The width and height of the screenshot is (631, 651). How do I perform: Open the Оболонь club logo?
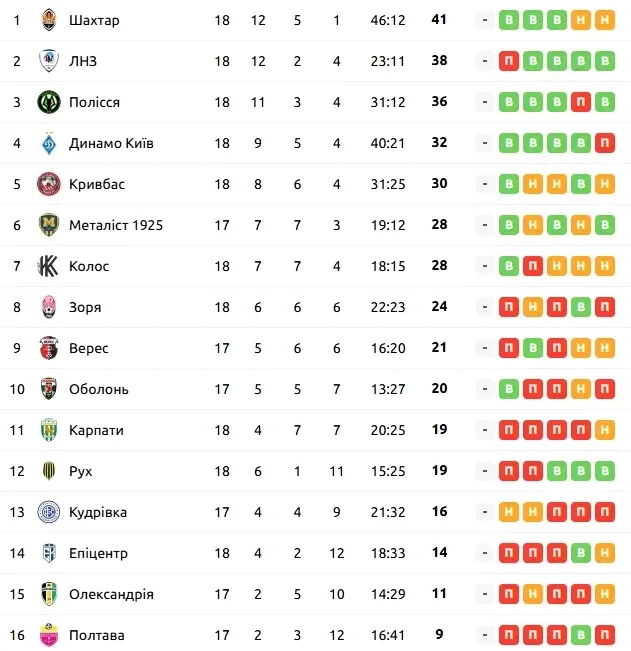[x=48, y=389]
